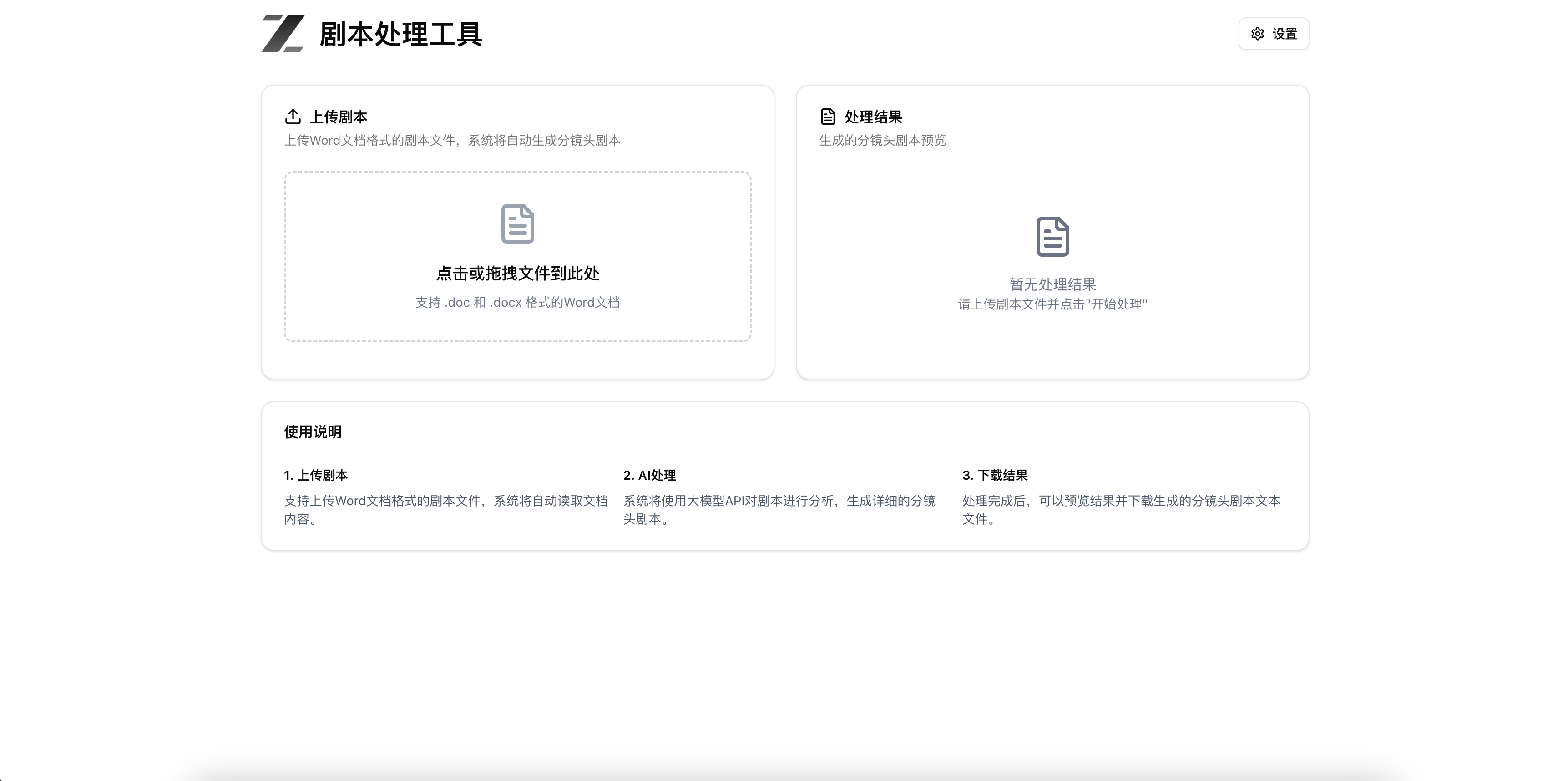Viewport: 1568px width, 781px height.
Task: Click the 支持 .doc 和 .docx format hint
Action: 517,303
